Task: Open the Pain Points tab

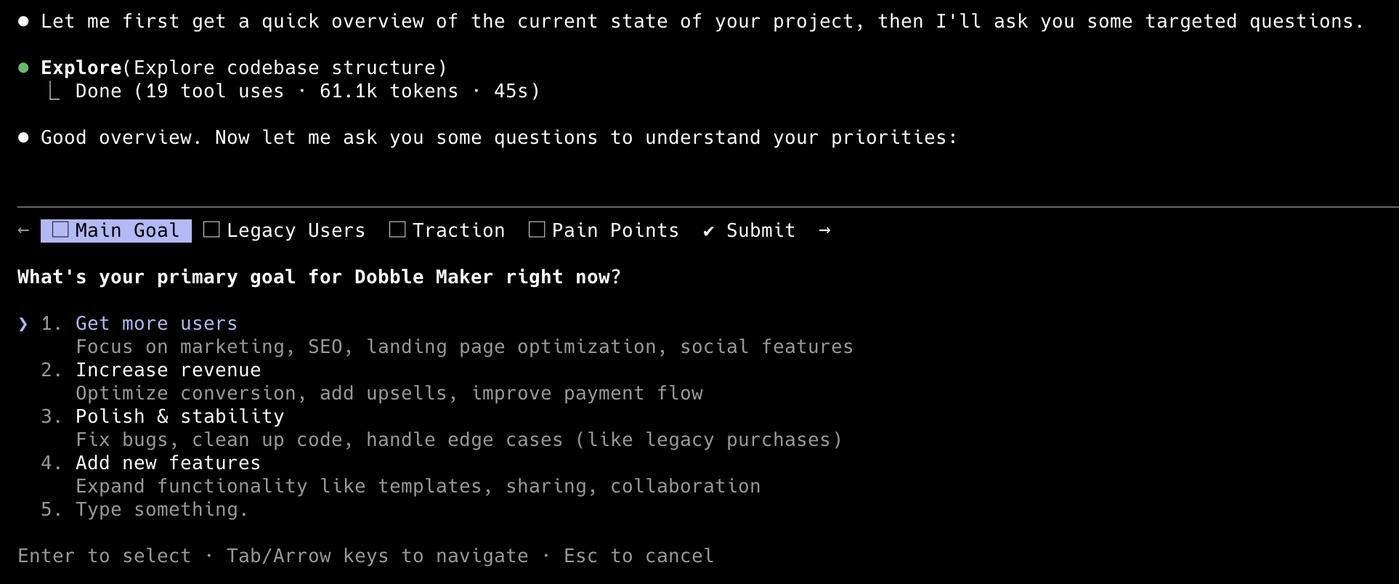Action: tap(615, 231)
